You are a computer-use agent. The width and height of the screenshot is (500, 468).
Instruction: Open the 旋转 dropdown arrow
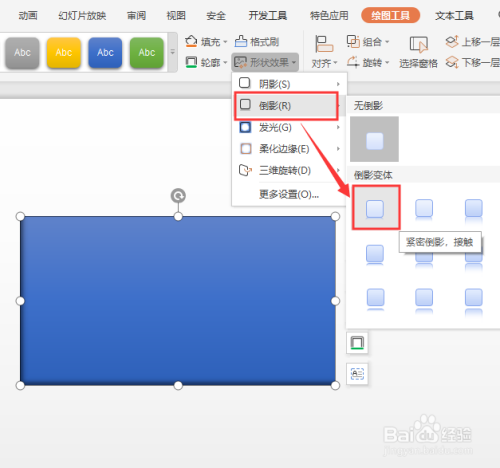387,62
